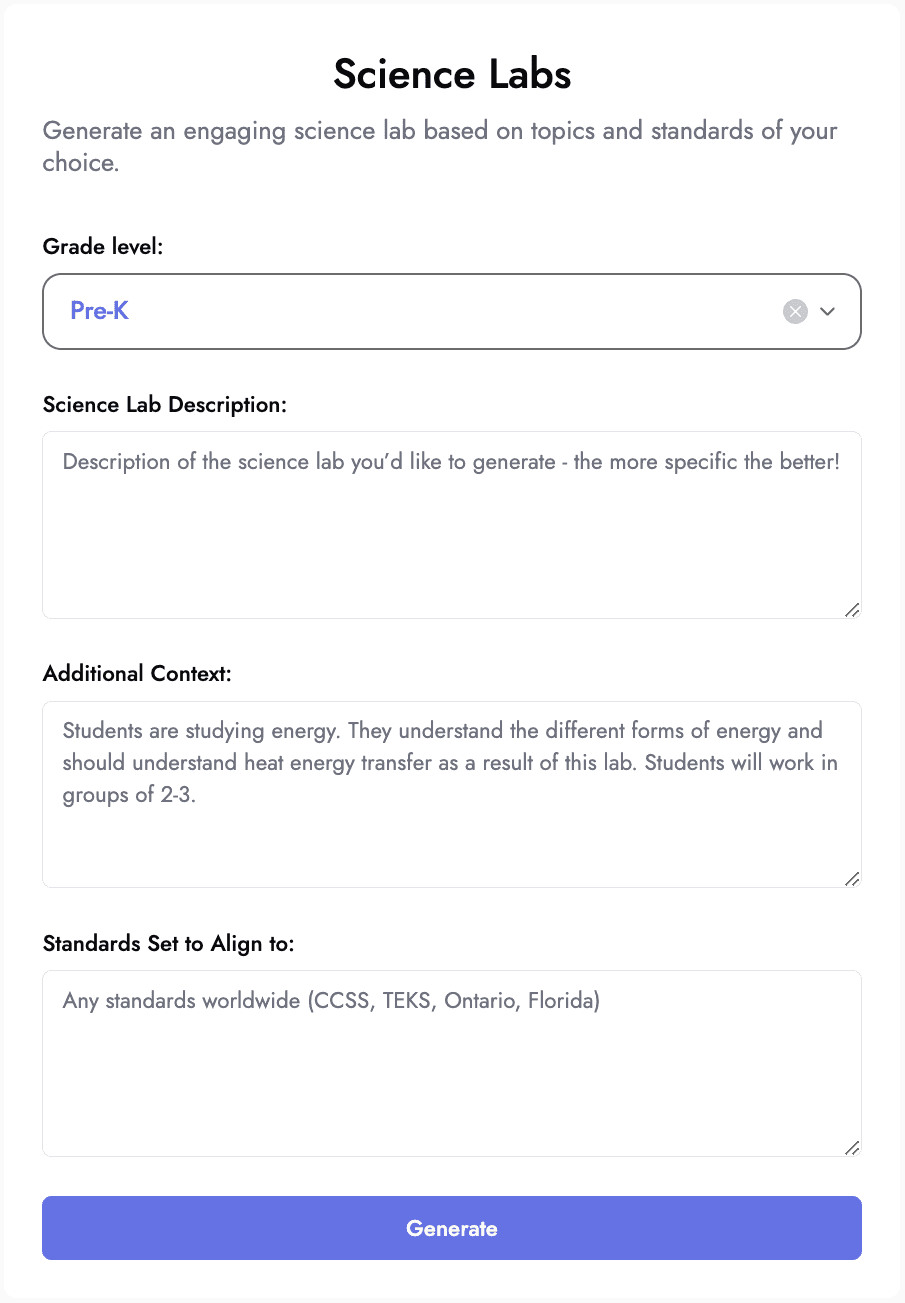Click the Standards Set to Align to label

point(169,944)
